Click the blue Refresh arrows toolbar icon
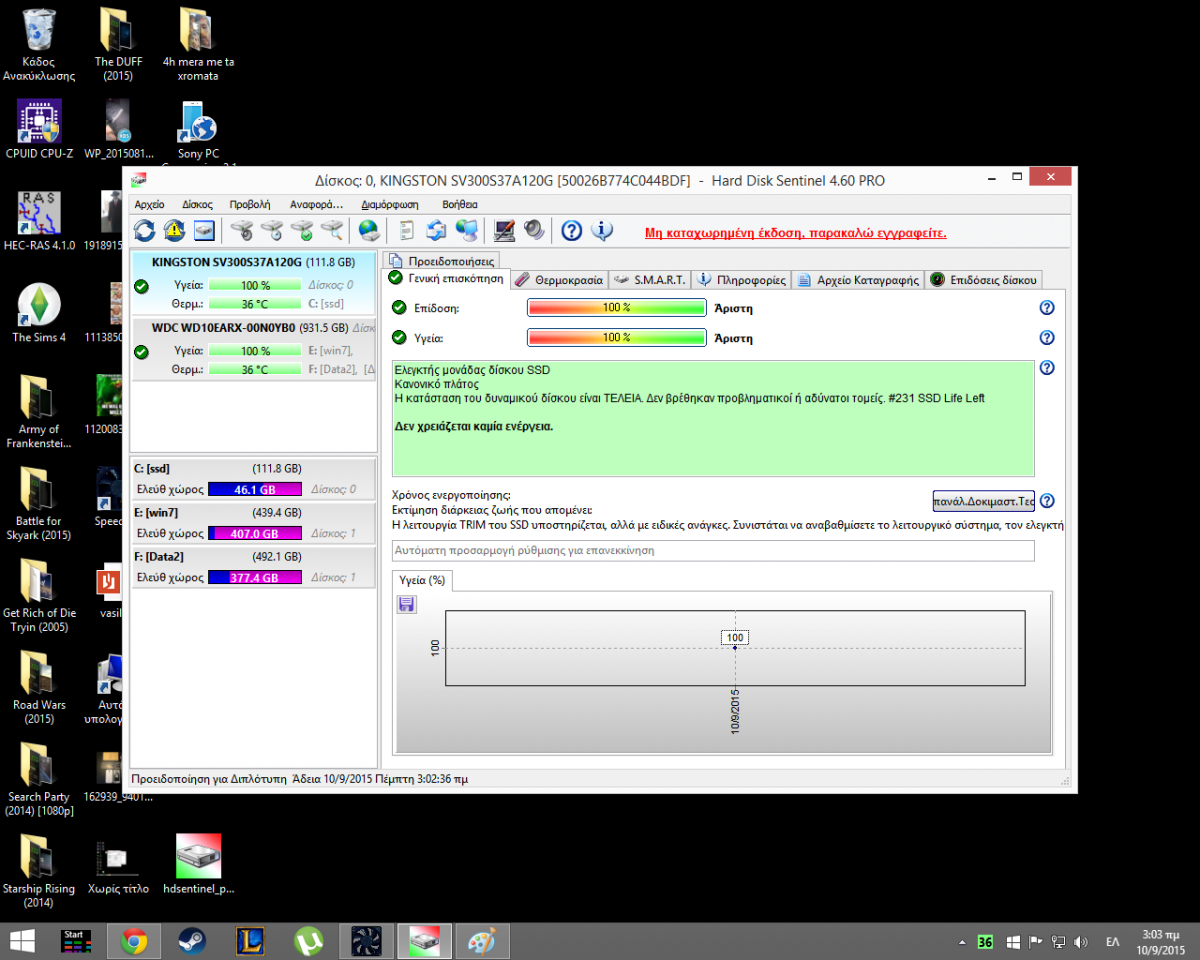 click(x=145, y=231)
